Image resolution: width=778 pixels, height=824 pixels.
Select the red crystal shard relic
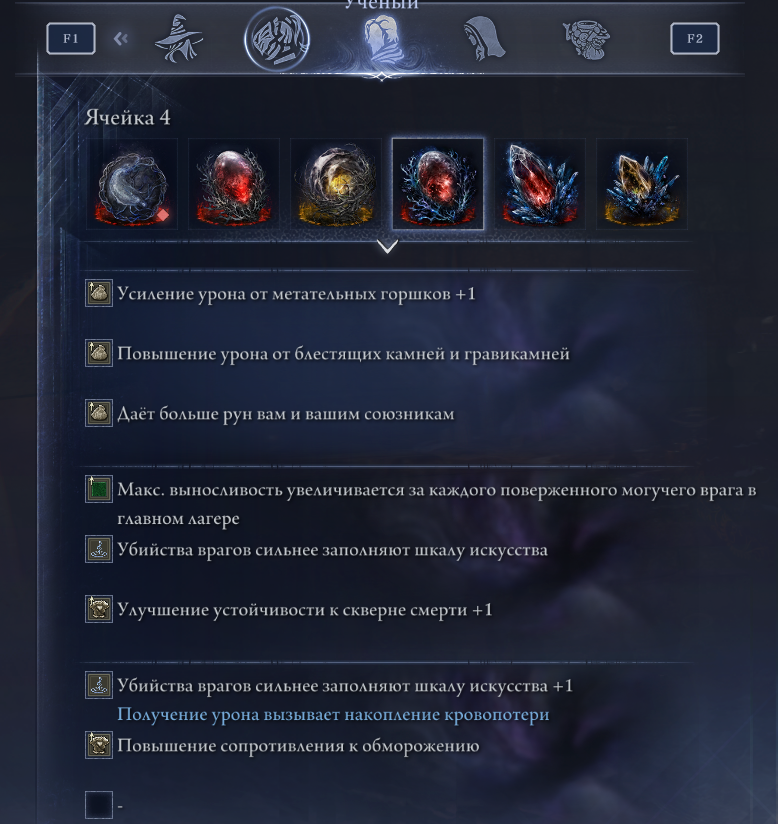click(540, 184)
